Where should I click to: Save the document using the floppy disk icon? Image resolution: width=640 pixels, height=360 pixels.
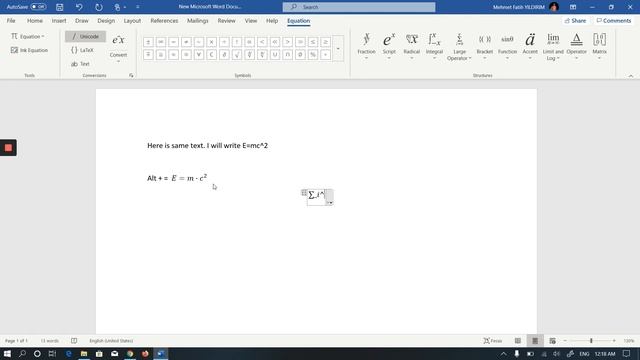click(x=60, y=7)
